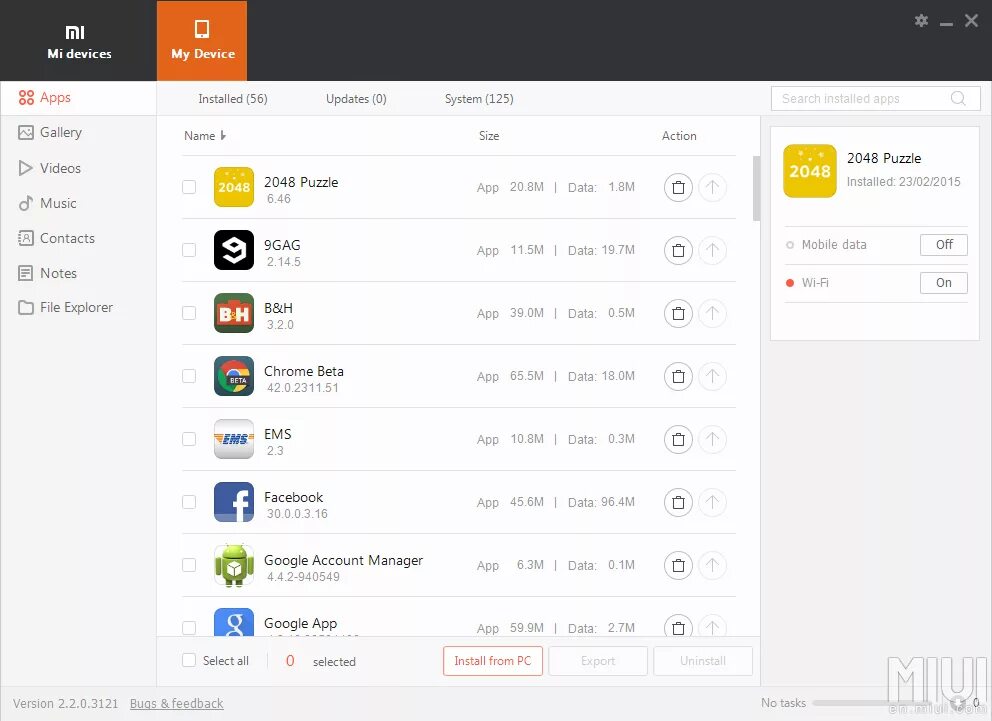Viewport: 992px width, 721px height.
Task: Select the My Device tab
Action: coord(202,41)
